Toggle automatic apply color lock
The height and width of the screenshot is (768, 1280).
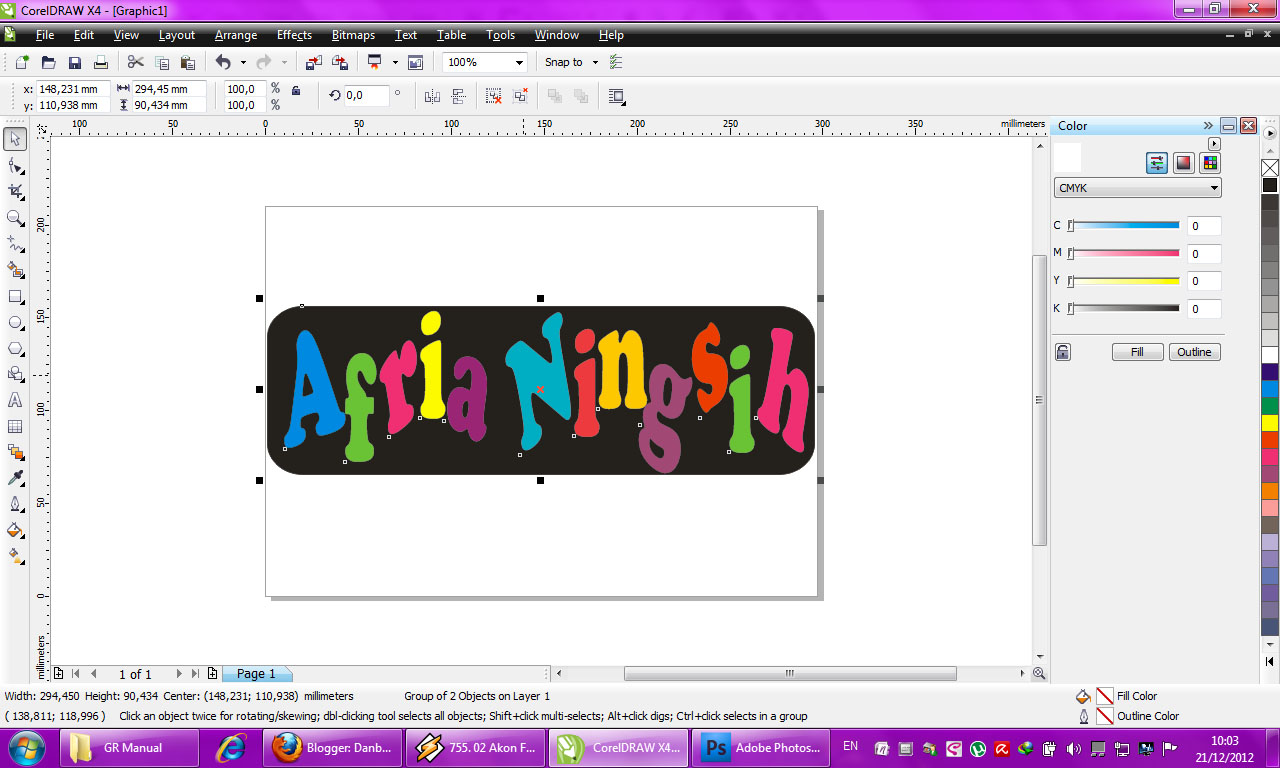1062,352
